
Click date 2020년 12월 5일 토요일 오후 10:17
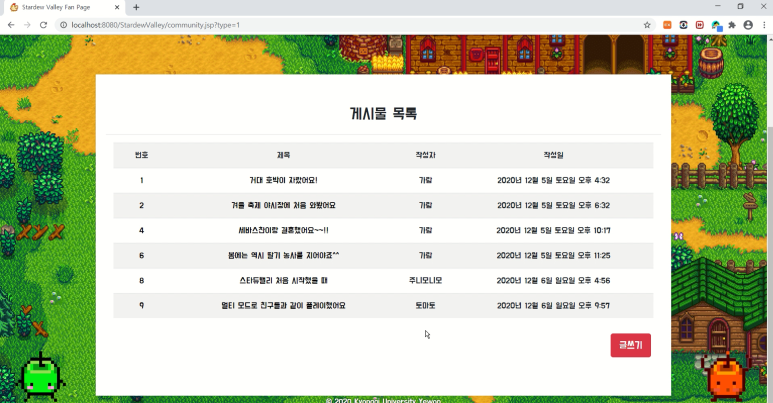tap(553, 230)
